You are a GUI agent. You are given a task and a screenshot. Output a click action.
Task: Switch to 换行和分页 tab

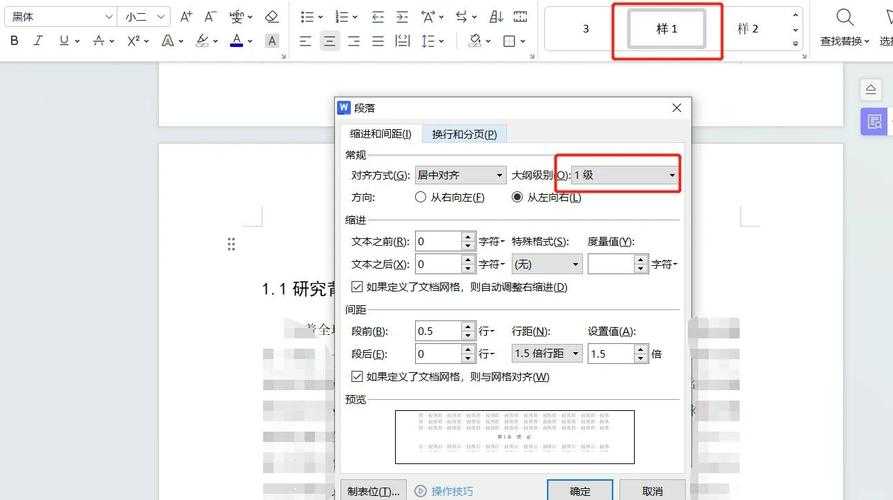tap(464, 134)
